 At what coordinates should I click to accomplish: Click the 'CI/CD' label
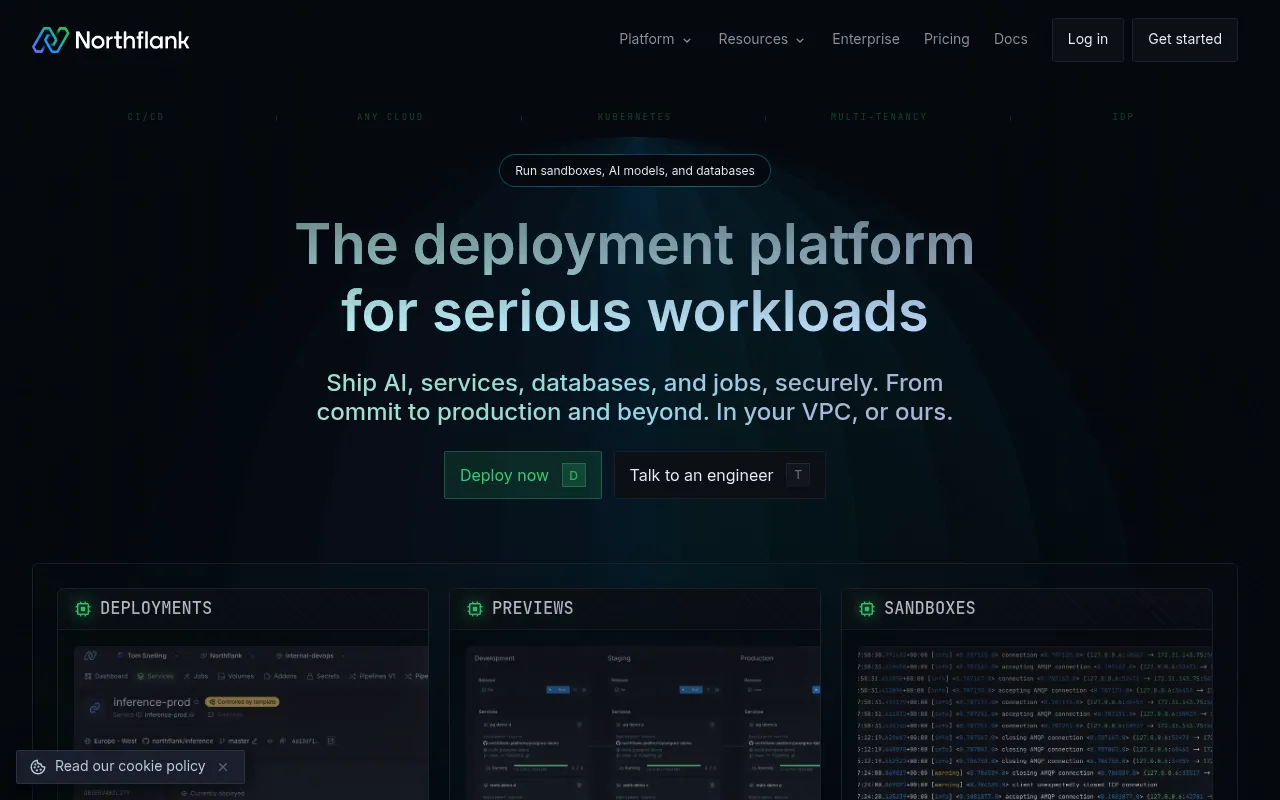click(146, 117)
